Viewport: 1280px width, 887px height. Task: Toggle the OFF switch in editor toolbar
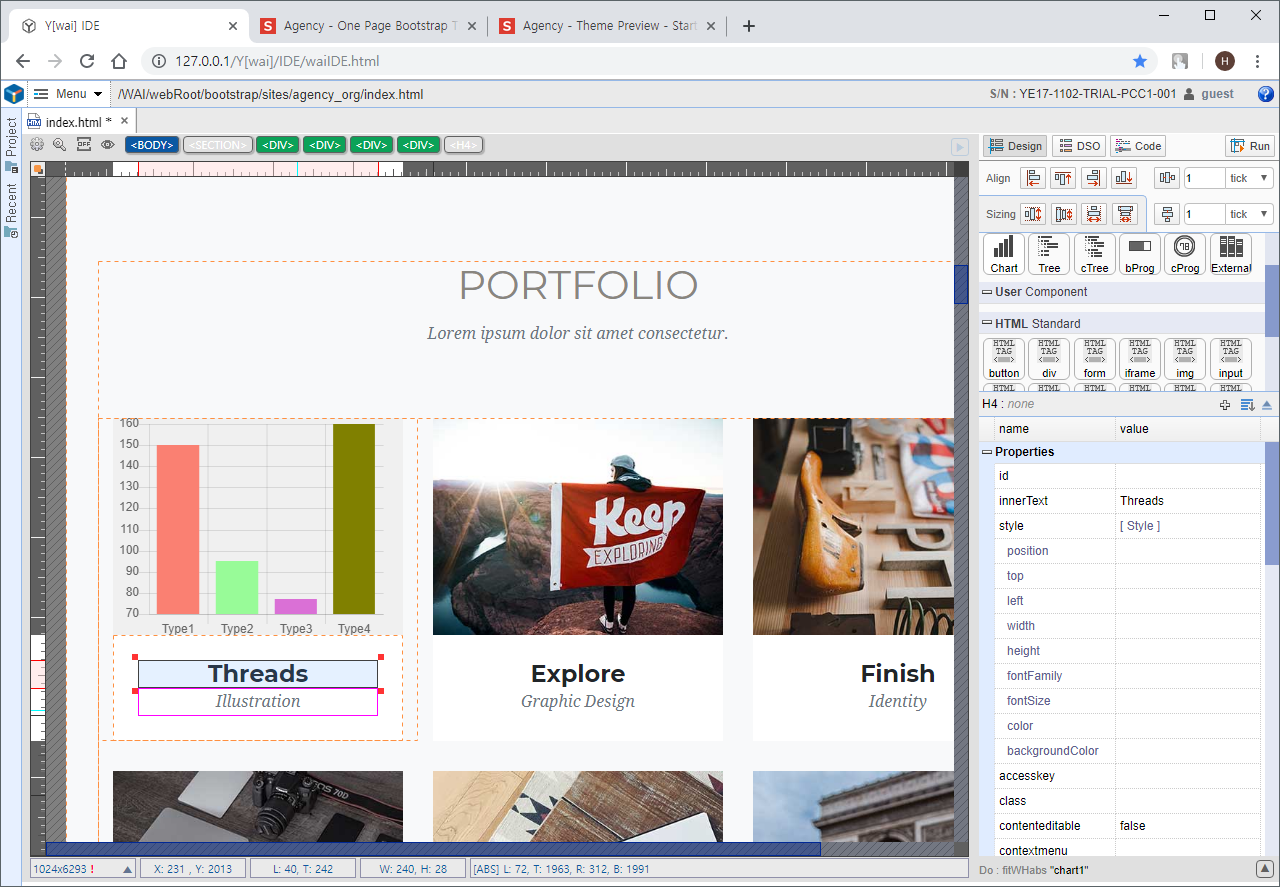pyautogui.click(x=84, y=145)
